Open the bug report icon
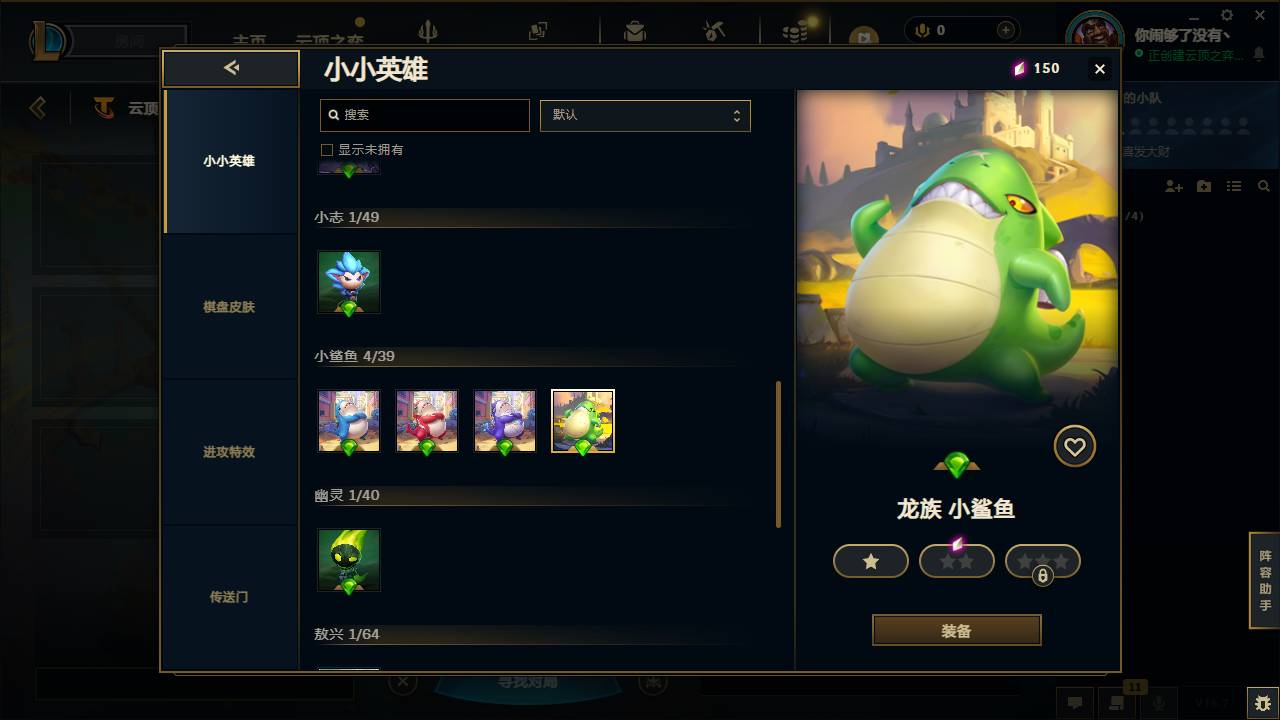Screen dimensions: 1280x720 point(1262,703)
